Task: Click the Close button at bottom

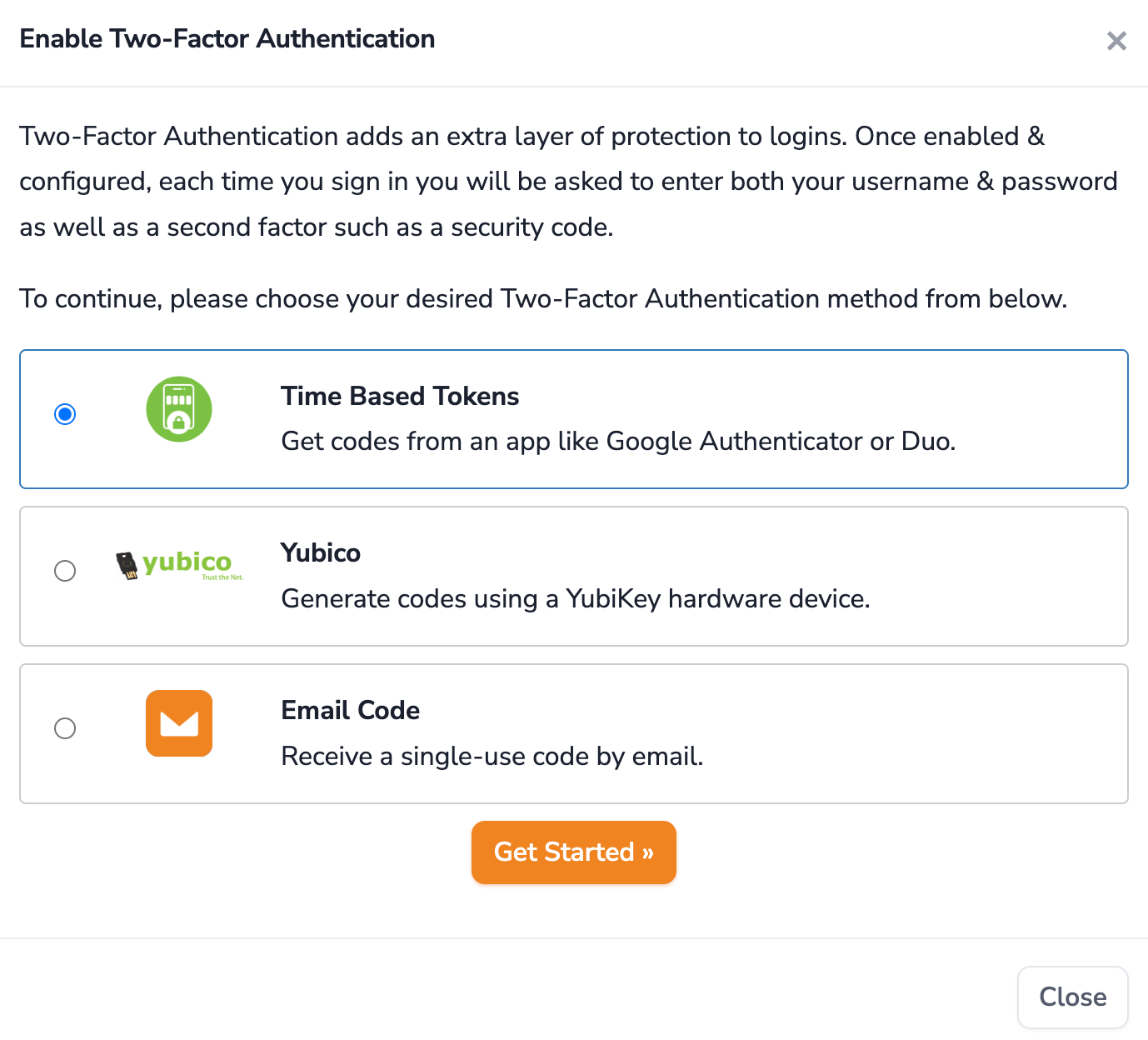Action: [x=1073, y=997]
